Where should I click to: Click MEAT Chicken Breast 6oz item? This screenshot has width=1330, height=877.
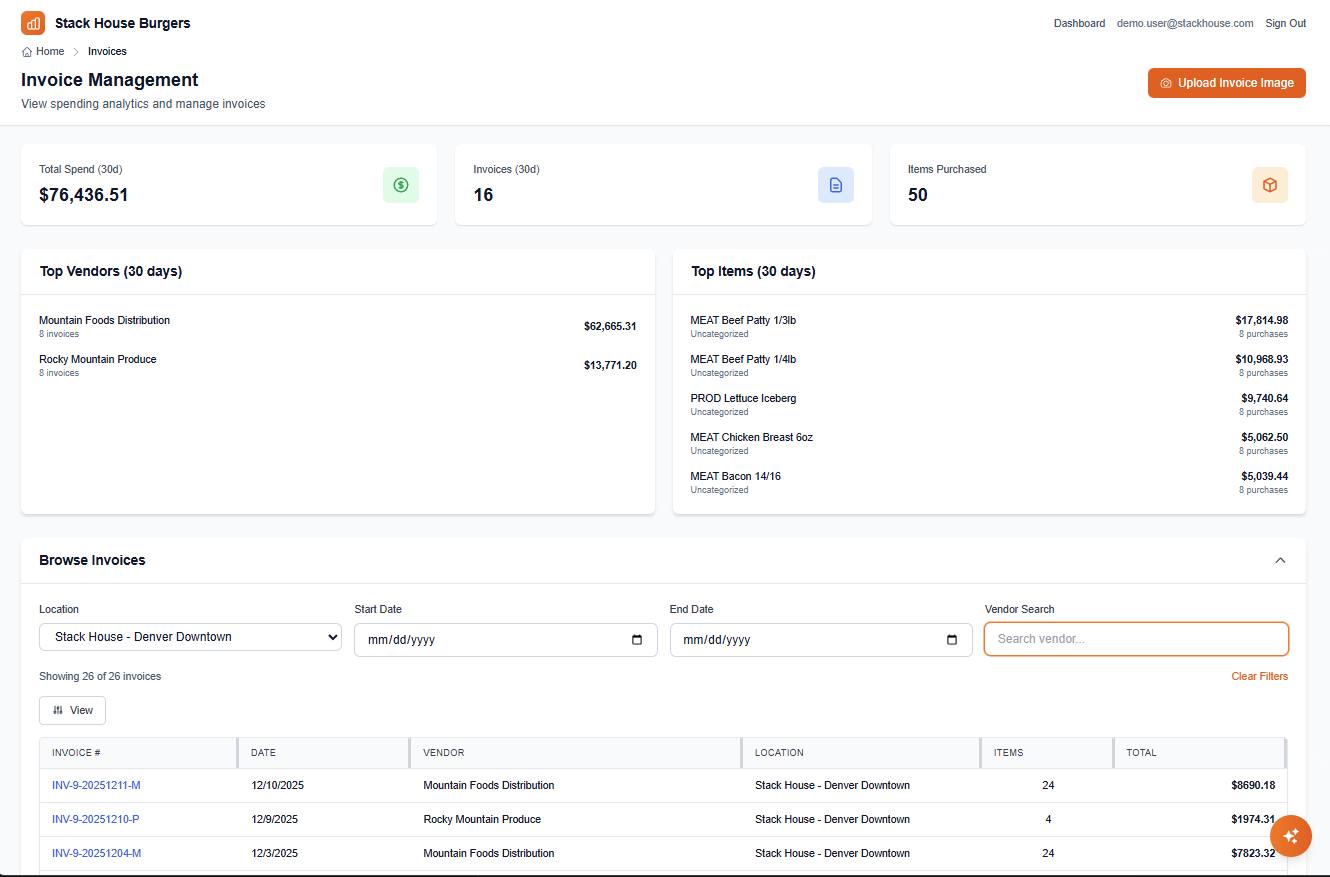pyautogui.click(x=751, y=438)
